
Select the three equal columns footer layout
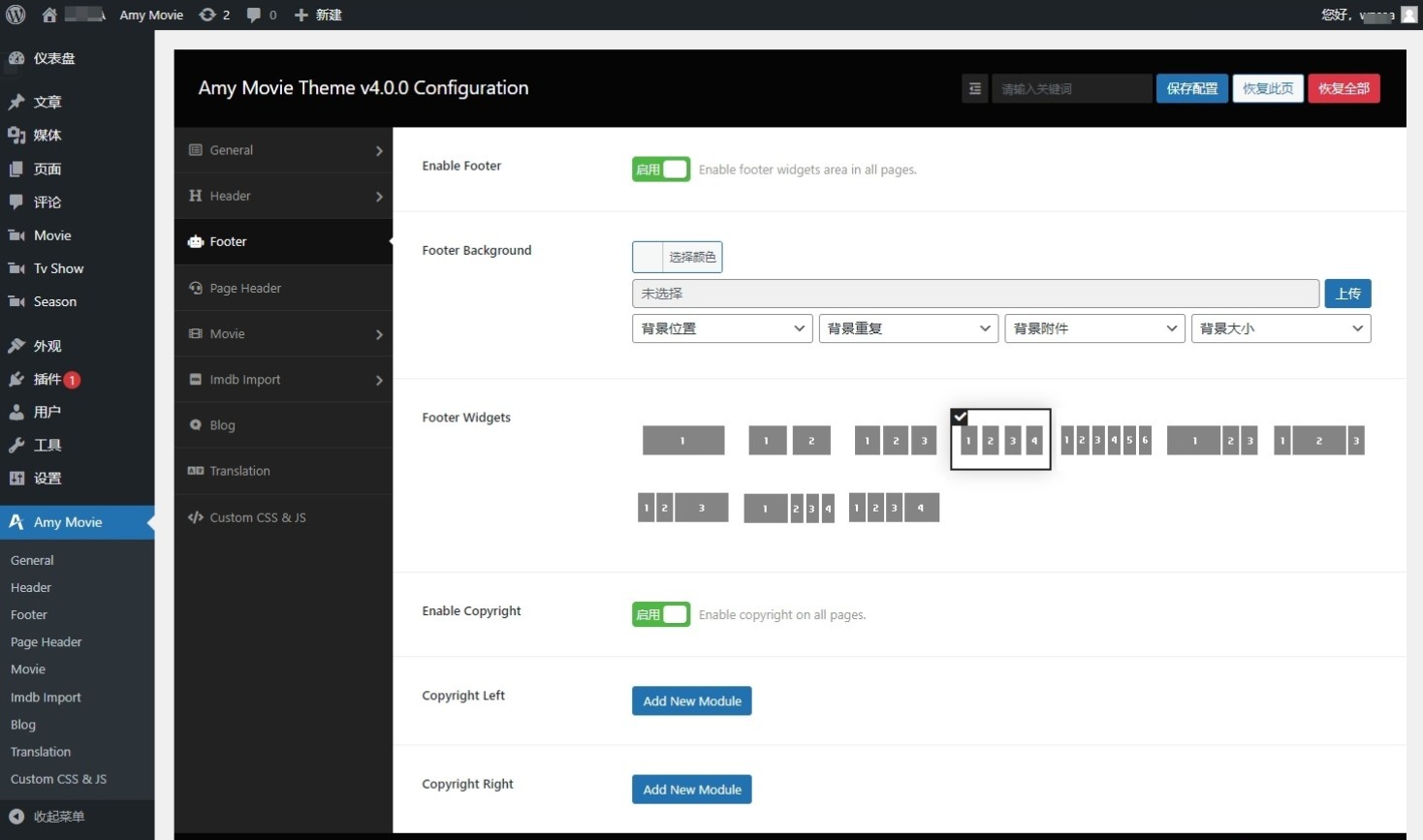[896, 441]
